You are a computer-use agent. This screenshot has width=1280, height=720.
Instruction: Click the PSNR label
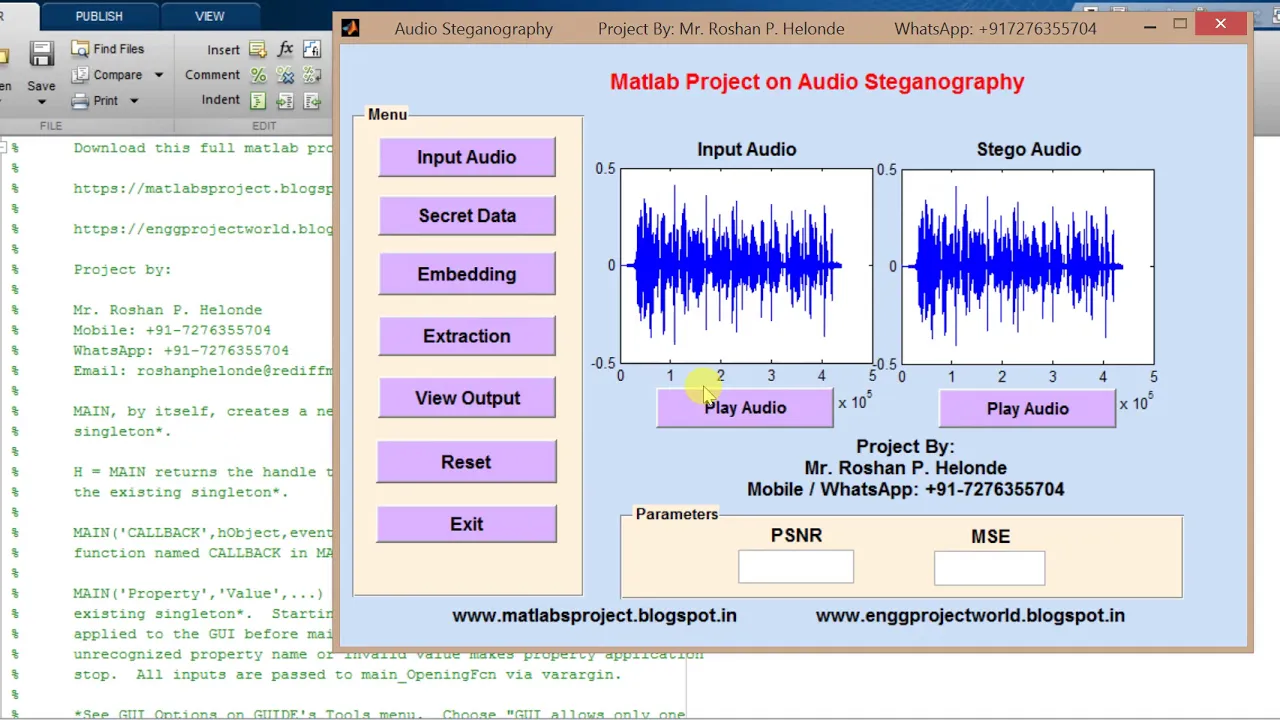[x=796, y=536]
